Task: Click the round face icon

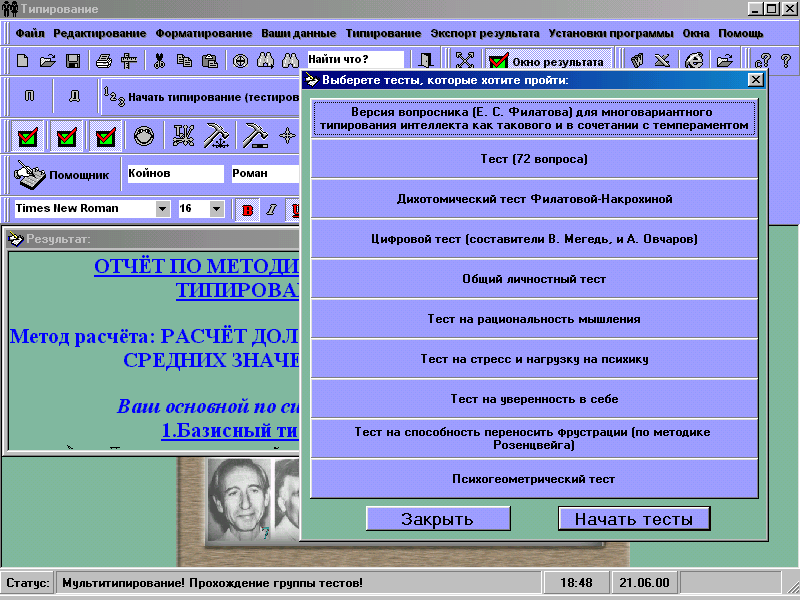Action: click(144, 136)
